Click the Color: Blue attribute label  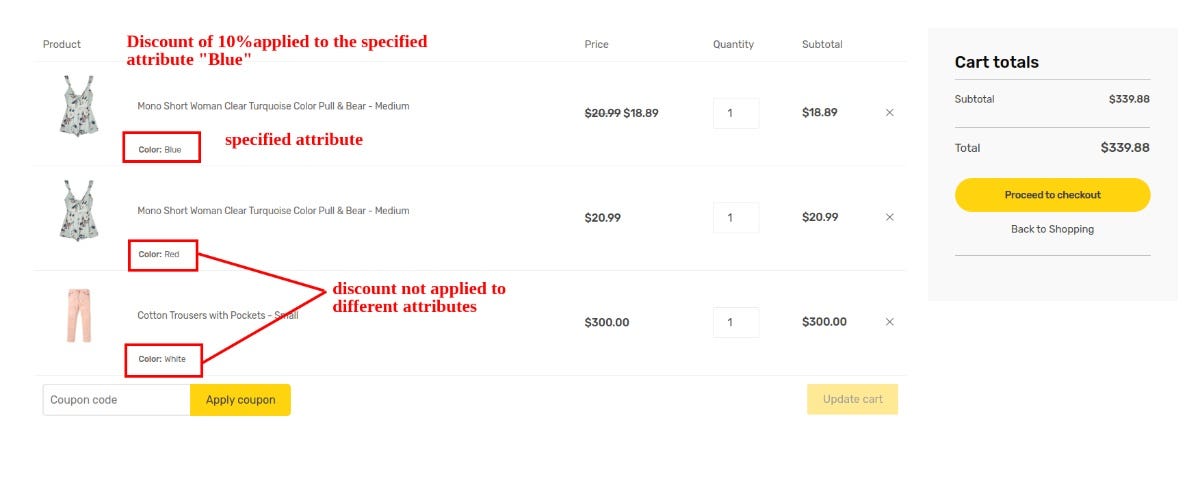[x=160, y=150]
